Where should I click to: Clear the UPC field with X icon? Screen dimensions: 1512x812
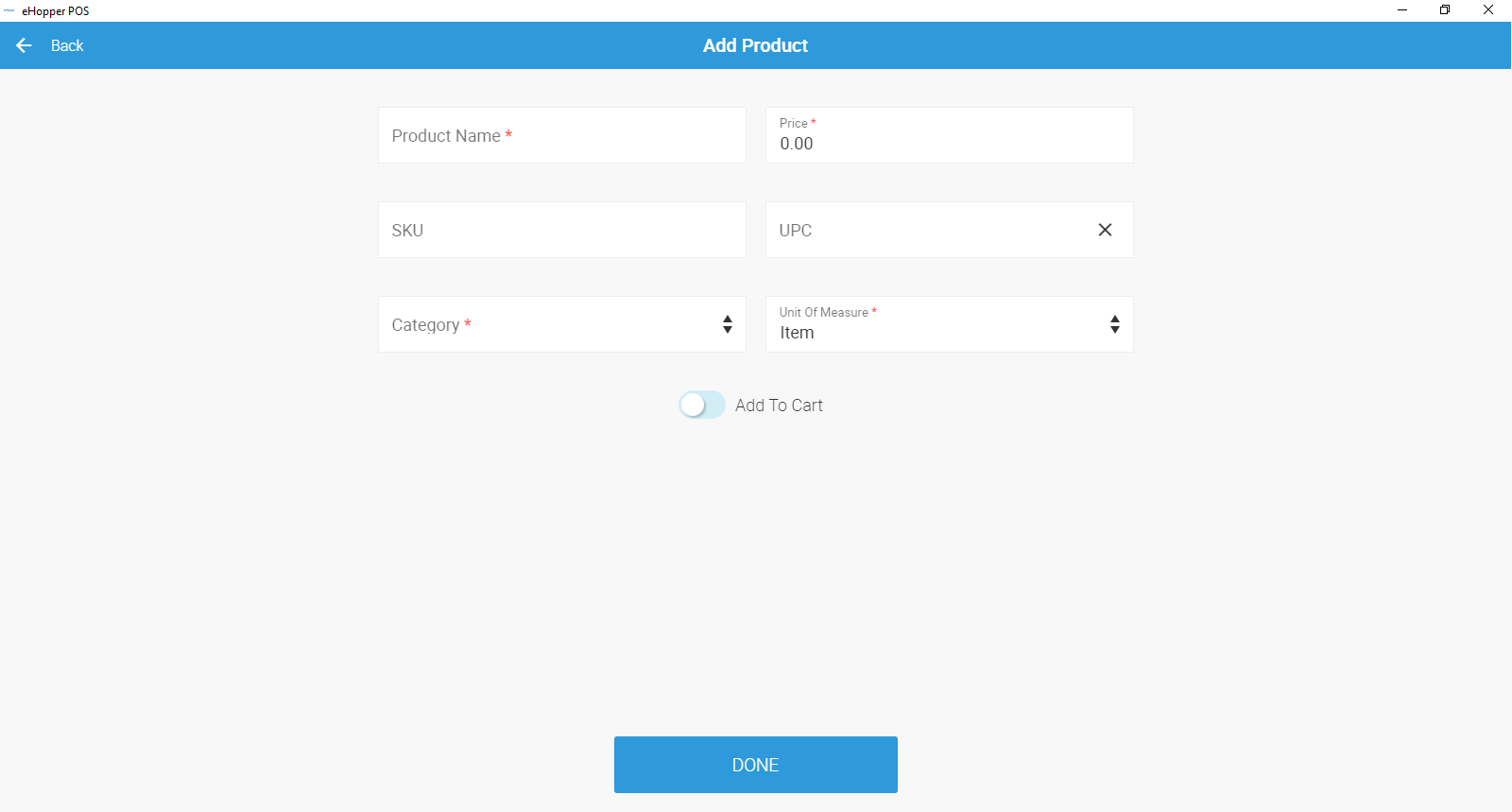(1105, 230)
